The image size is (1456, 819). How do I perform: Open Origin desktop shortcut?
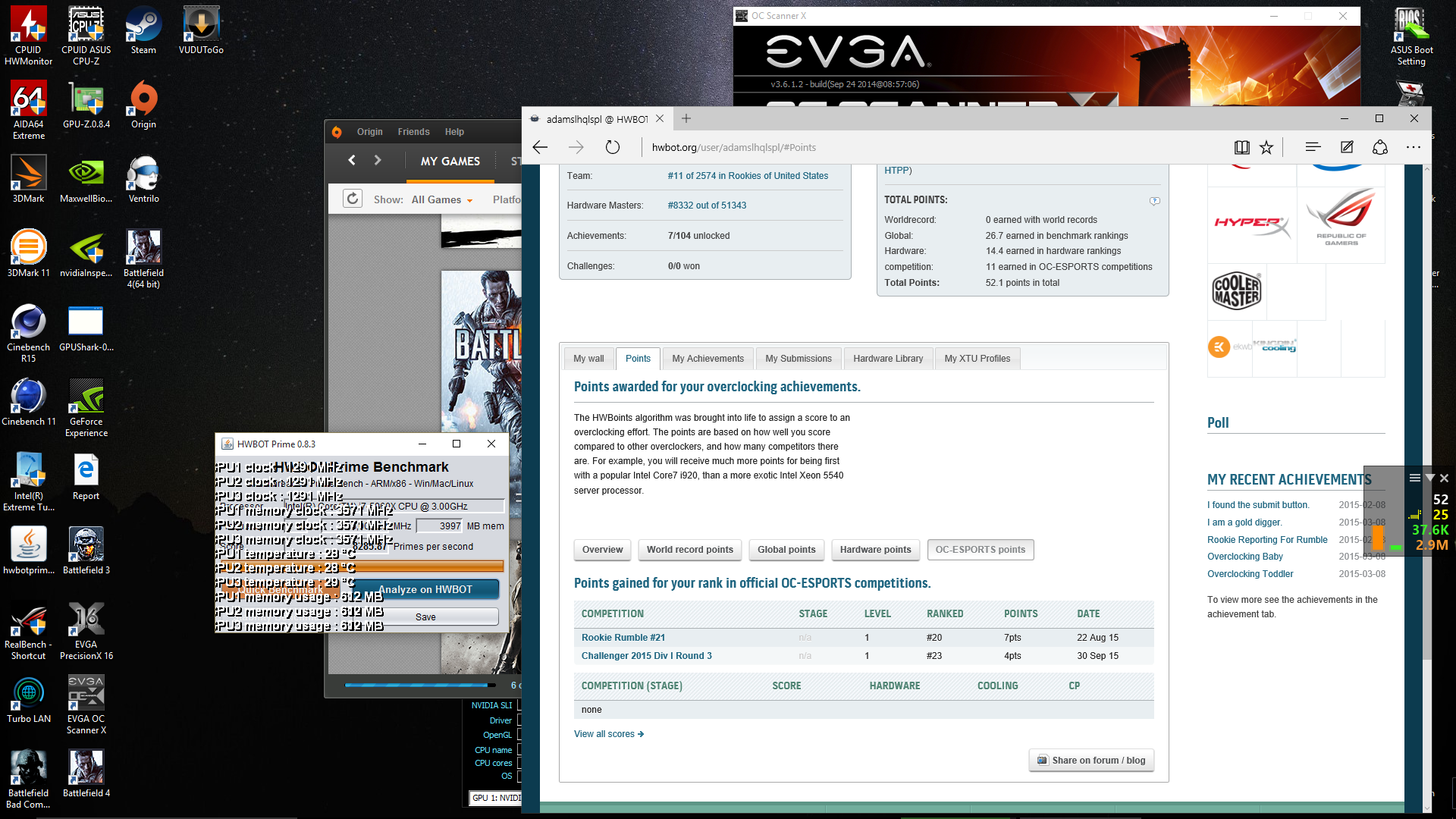(143, 105)
